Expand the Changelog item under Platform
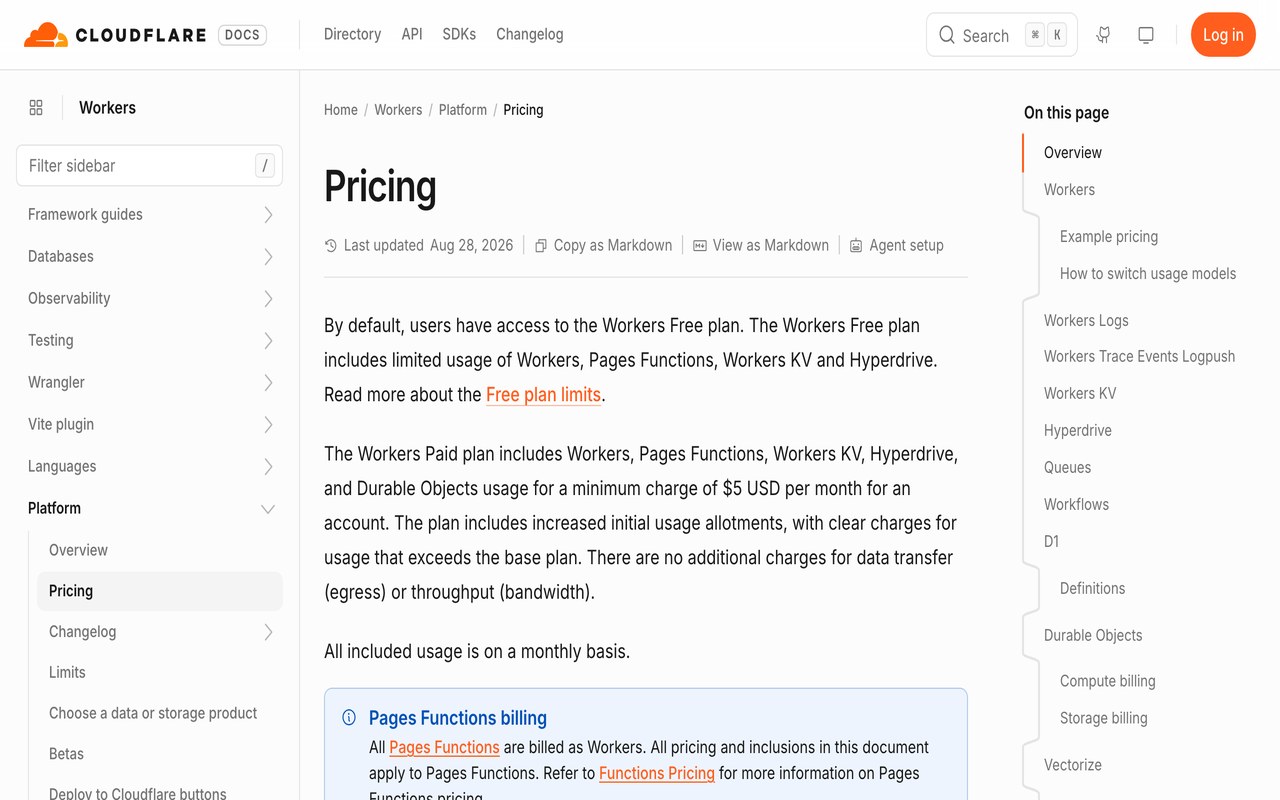 [160, 632]
